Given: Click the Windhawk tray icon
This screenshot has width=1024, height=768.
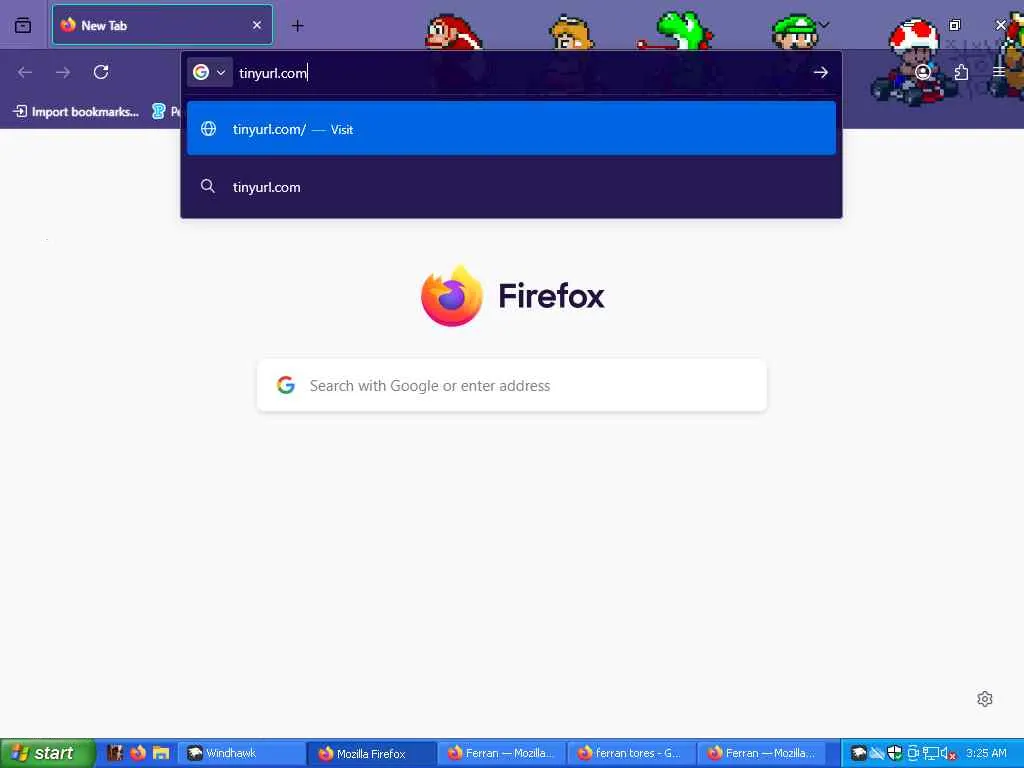Looking at the screenshot, I should 858,753.
